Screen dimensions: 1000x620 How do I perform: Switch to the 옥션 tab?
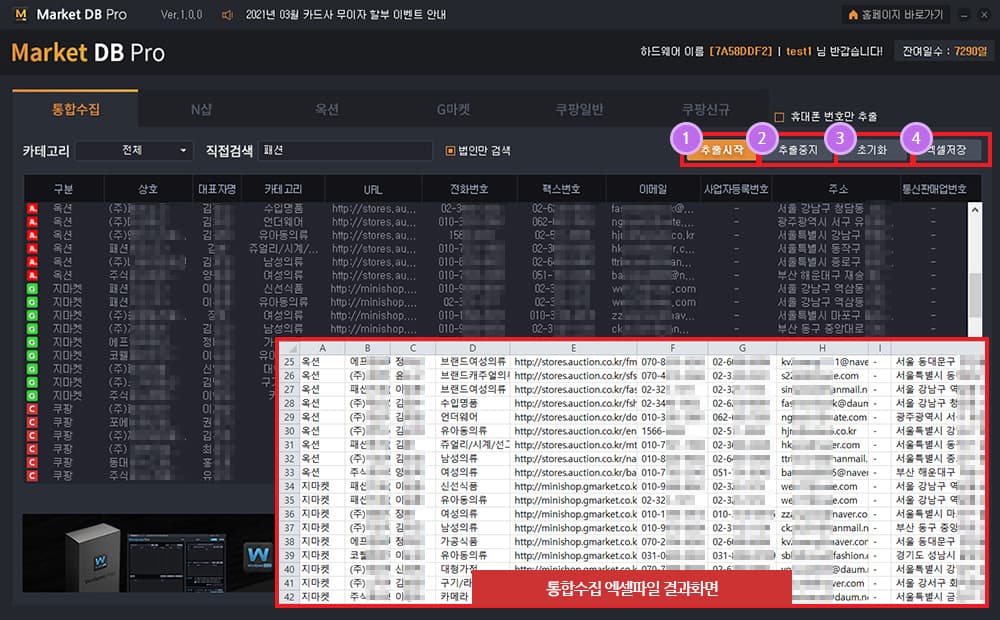327,109
